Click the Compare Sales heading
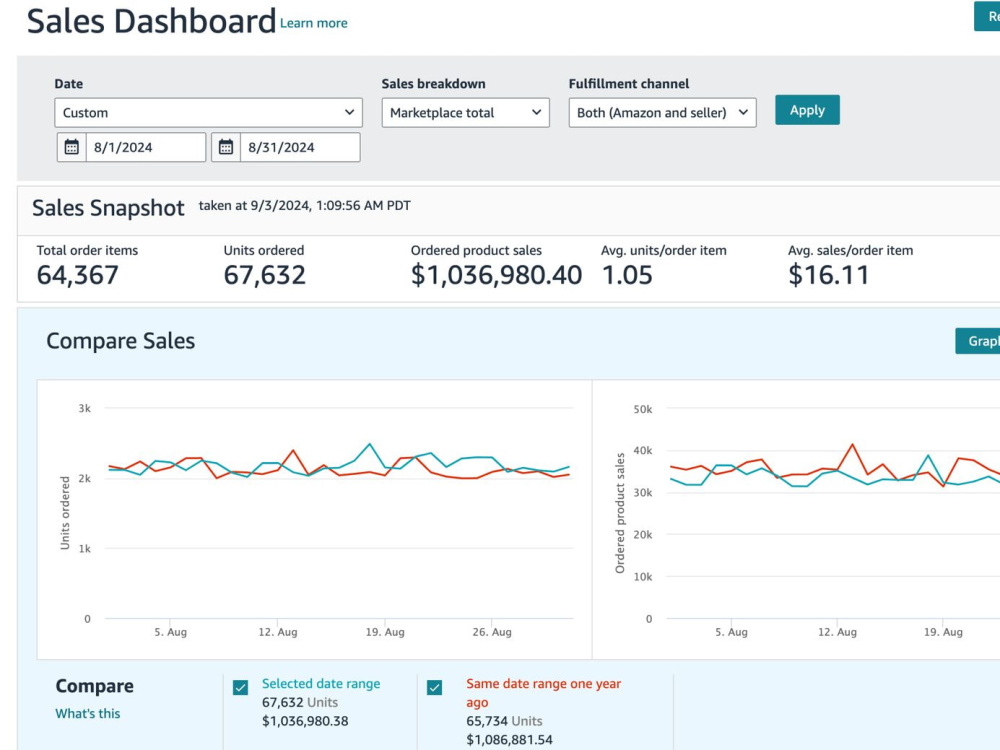 [121, 341]
